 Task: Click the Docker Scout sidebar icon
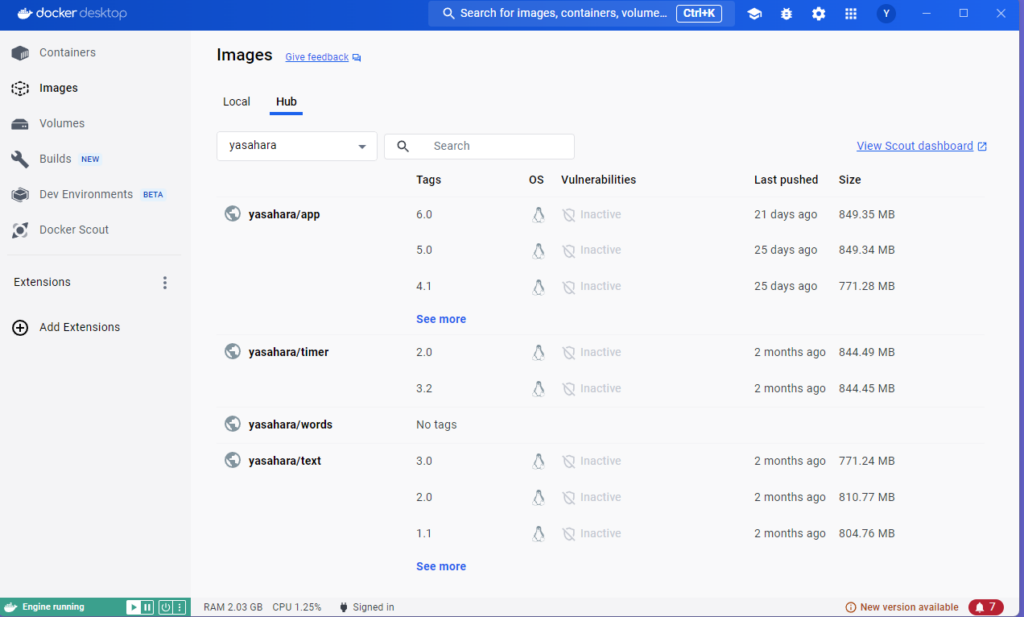click(20, 230)
